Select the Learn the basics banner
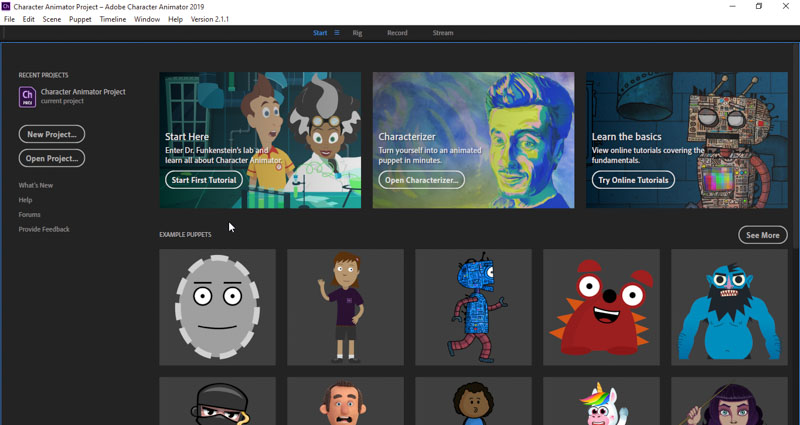This screenshot has height=425, width=800. [x=687, y=140]
